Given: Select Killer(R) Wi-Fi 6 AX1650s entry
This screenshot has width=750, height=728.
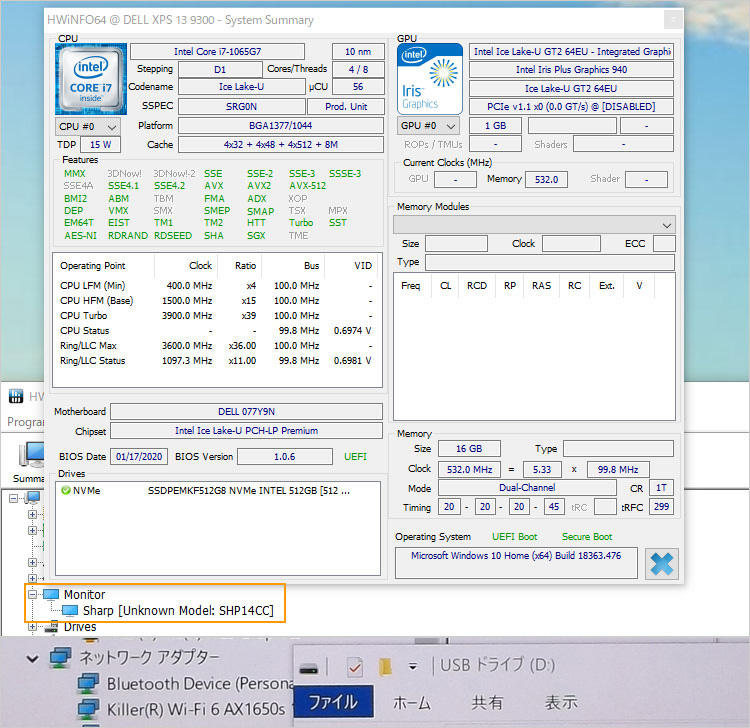Looking at the screenshot, I should pyautogui.click(x=196, y=709).
